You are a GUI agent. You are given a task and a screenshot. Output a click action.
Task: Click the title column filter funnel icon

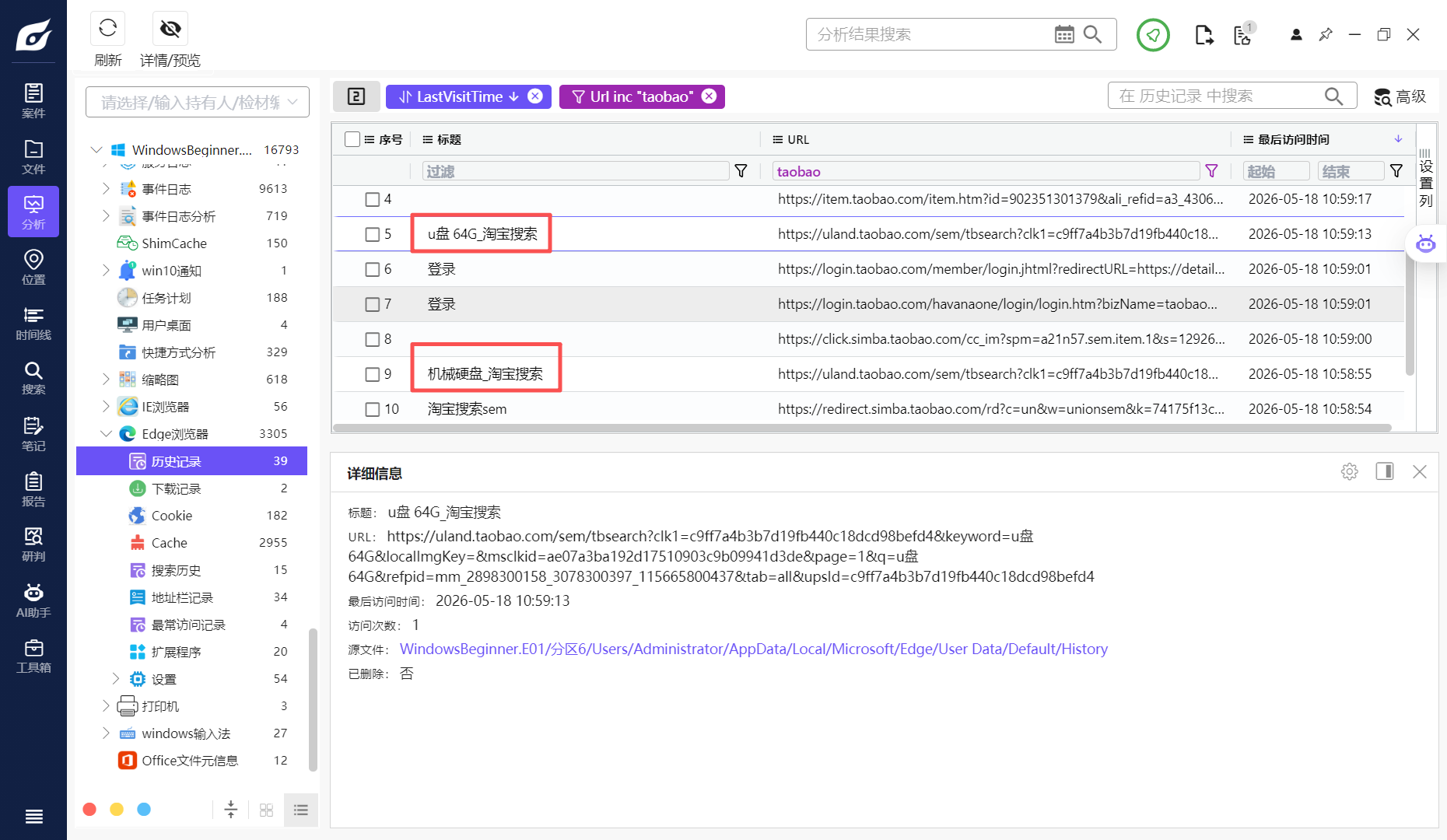coord(741,171)
